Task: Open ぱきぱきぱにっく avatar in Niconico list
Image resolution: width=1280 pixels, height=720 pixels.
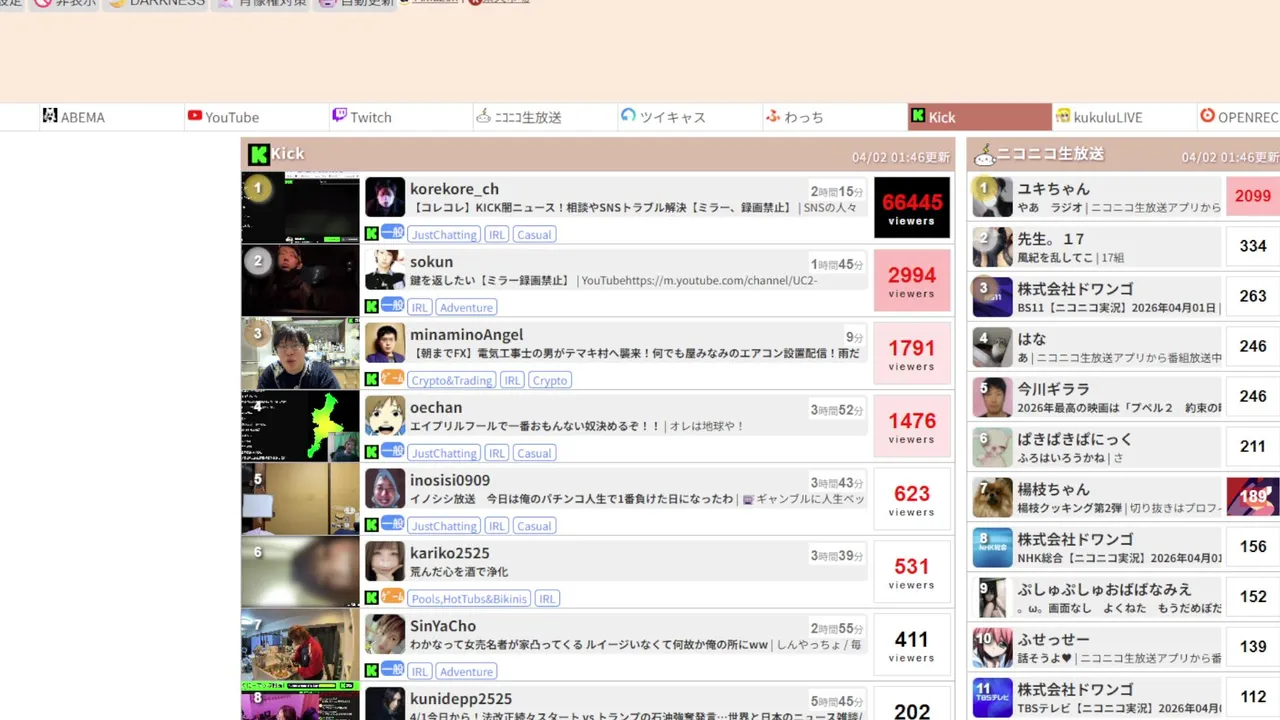Action: tap(993, 447)
